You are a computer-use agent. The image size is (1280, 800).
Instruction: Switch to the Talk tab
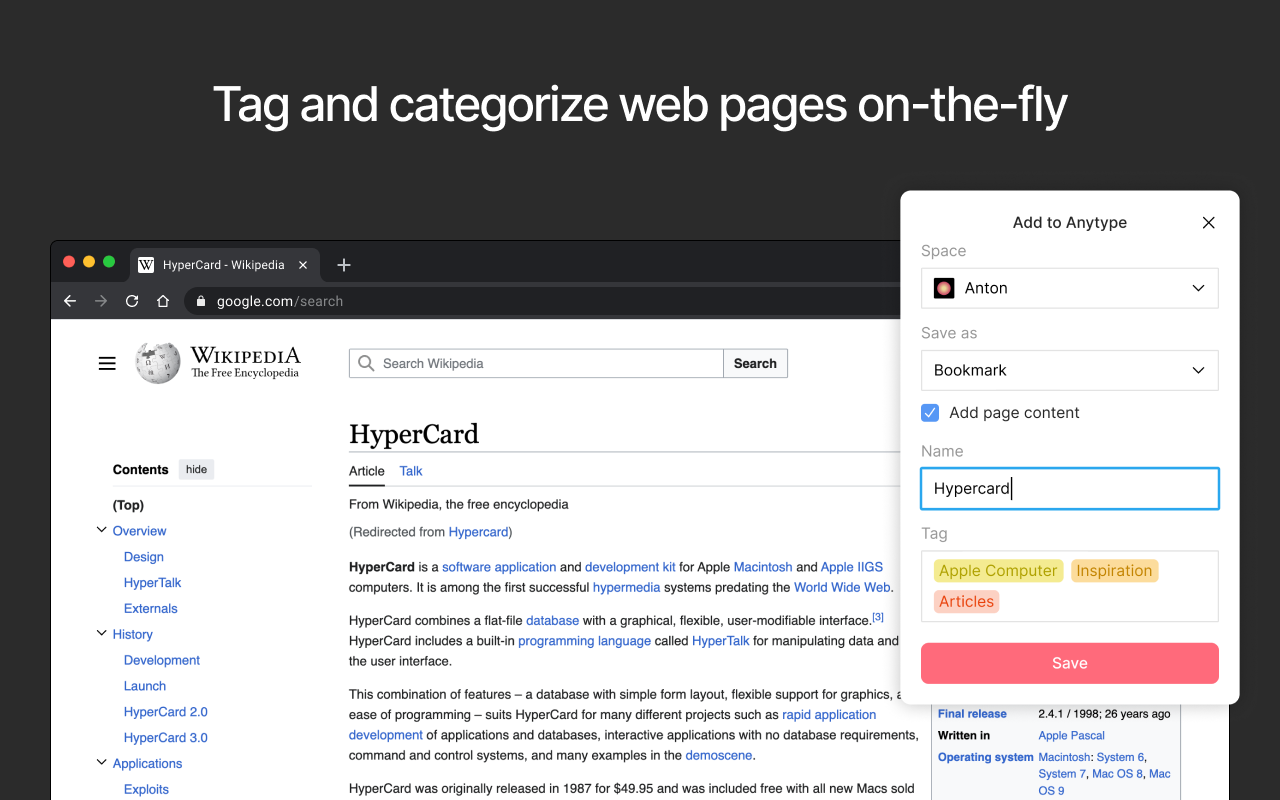(x=410, y=471)
